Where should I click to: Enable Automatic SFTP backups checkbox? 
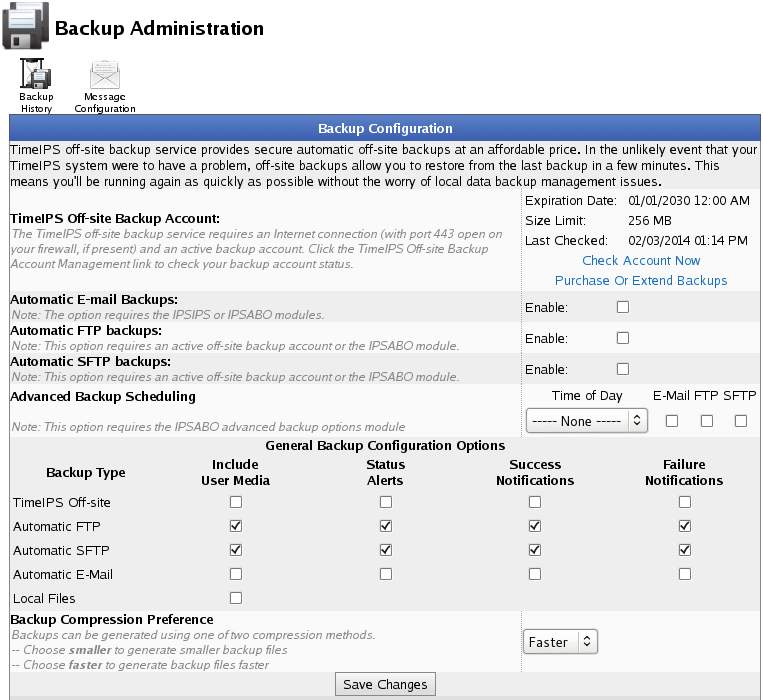[623, 369]
